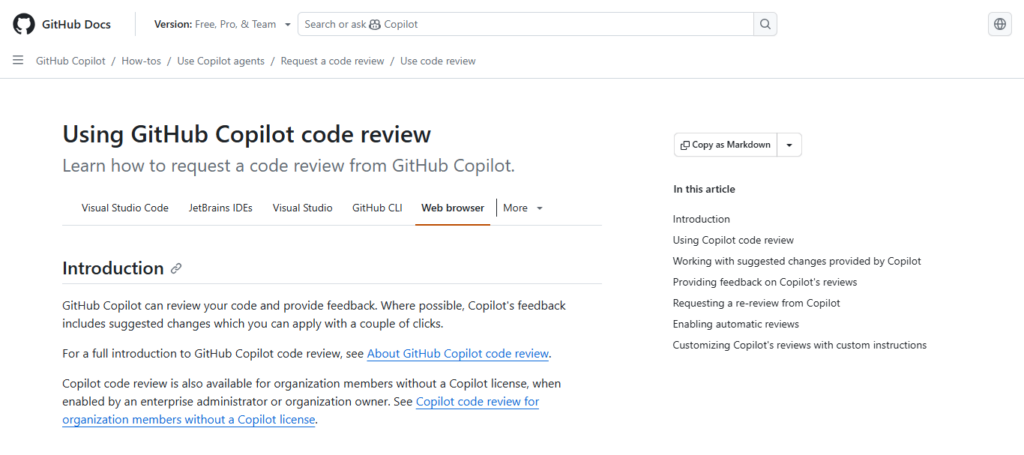
Task: Open the How-tos breadcrumb
Action: [141, 61]
